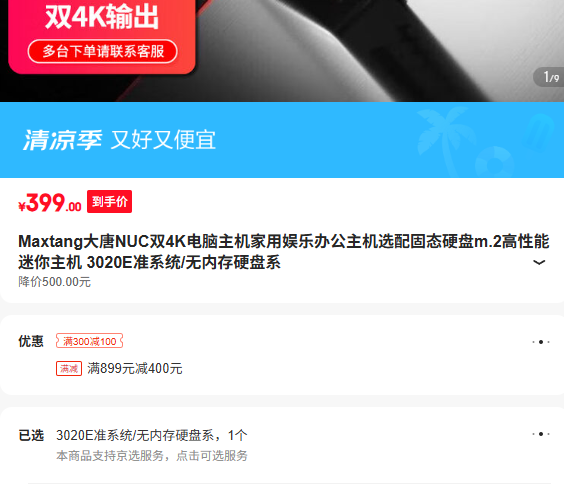The image size is (564, 490).
Task: Tap the Maxtang大唐NUC product title text
Action: point(283,251)
